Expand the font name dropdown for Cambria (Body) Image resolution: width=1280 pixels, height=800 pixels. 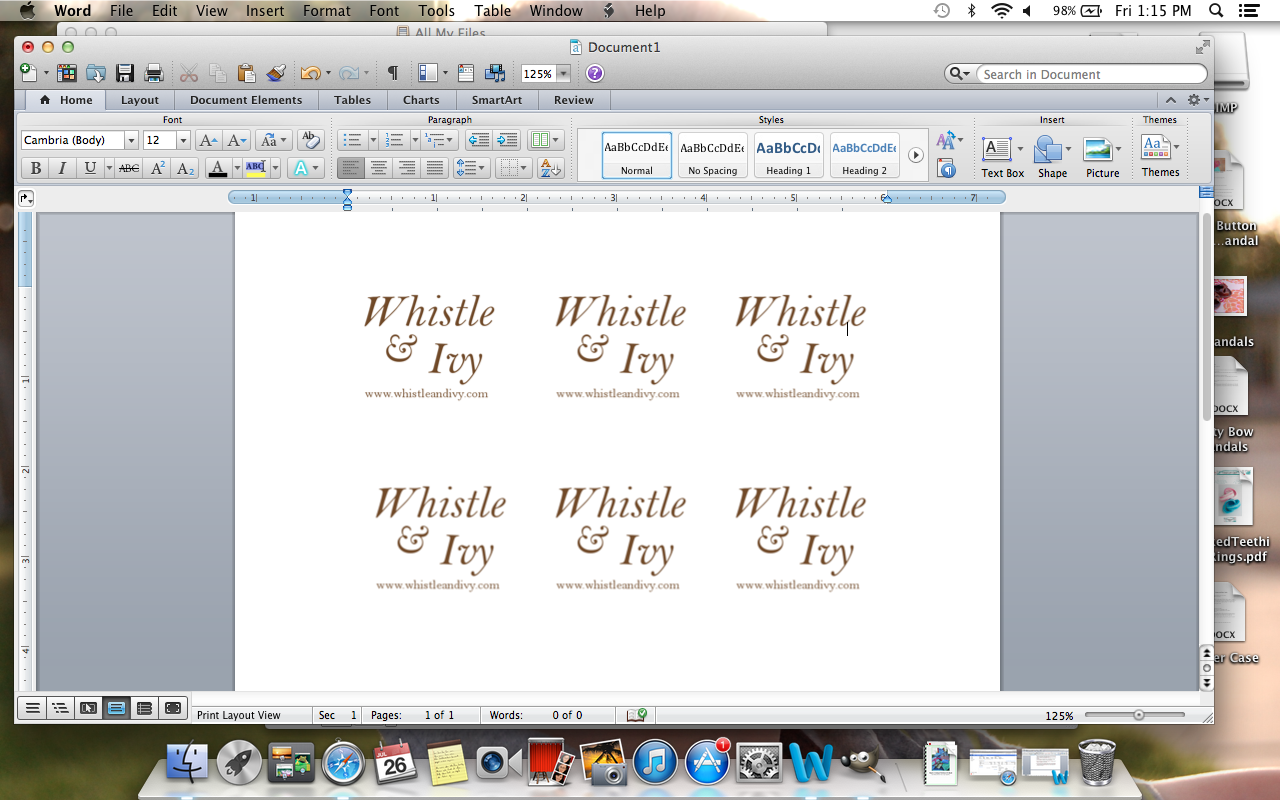click(x=131, y=140)
